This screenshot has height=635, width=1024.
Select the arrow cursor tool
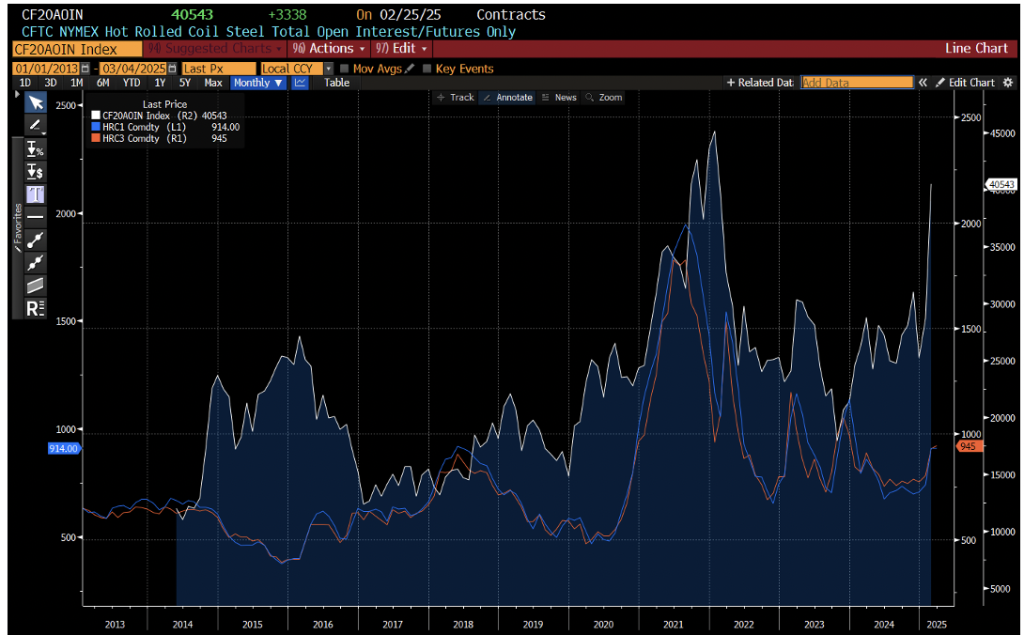coord(35,102)
